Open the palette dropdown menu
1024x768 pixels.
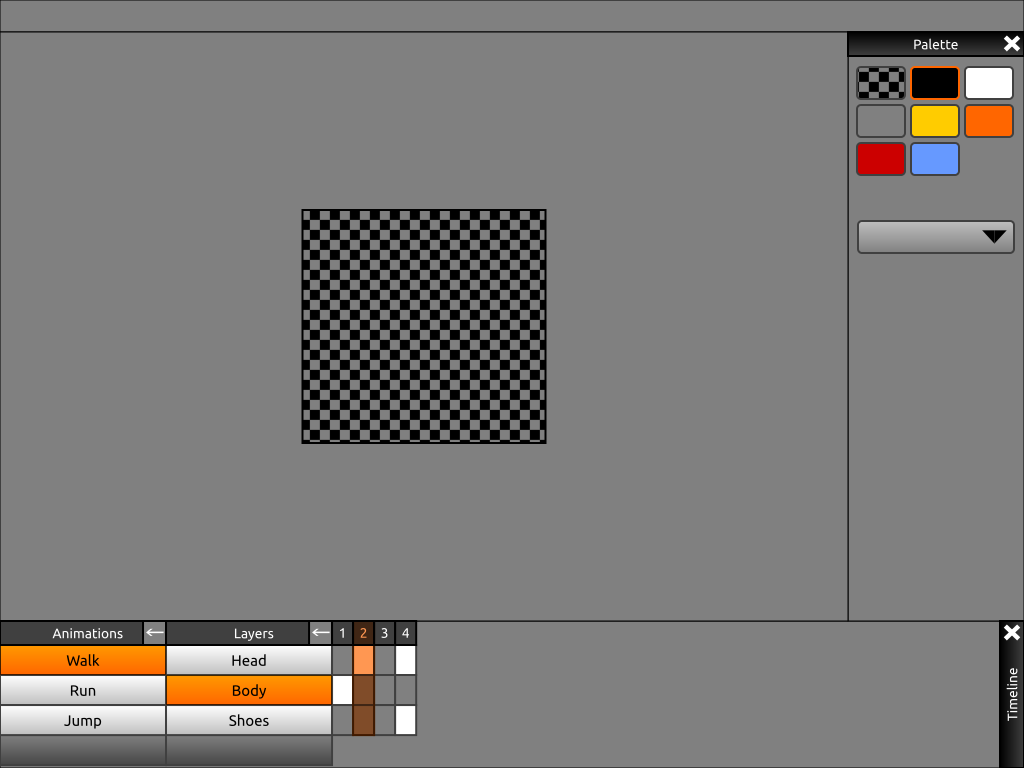[935, 236]
